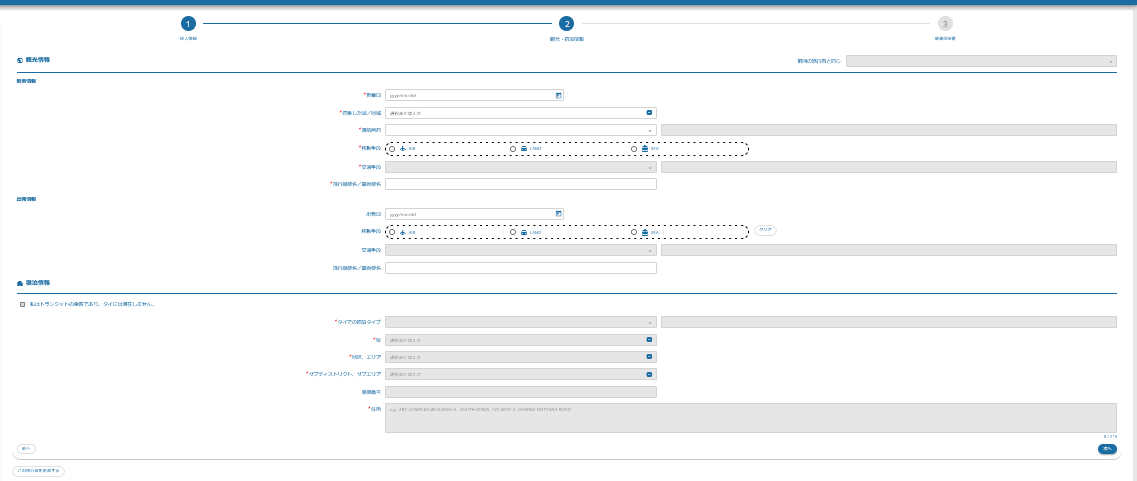1137x481 pixels.
Task: Open the country boarded selection field
Action: (x=515, y=113)
